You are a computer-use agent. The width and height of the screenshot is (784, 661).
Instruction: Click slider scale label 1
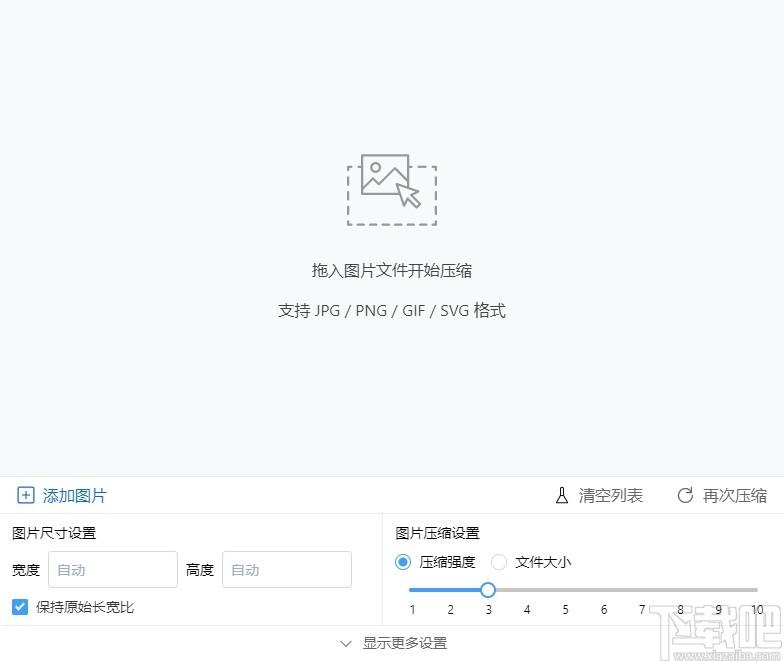coord(412,610)
